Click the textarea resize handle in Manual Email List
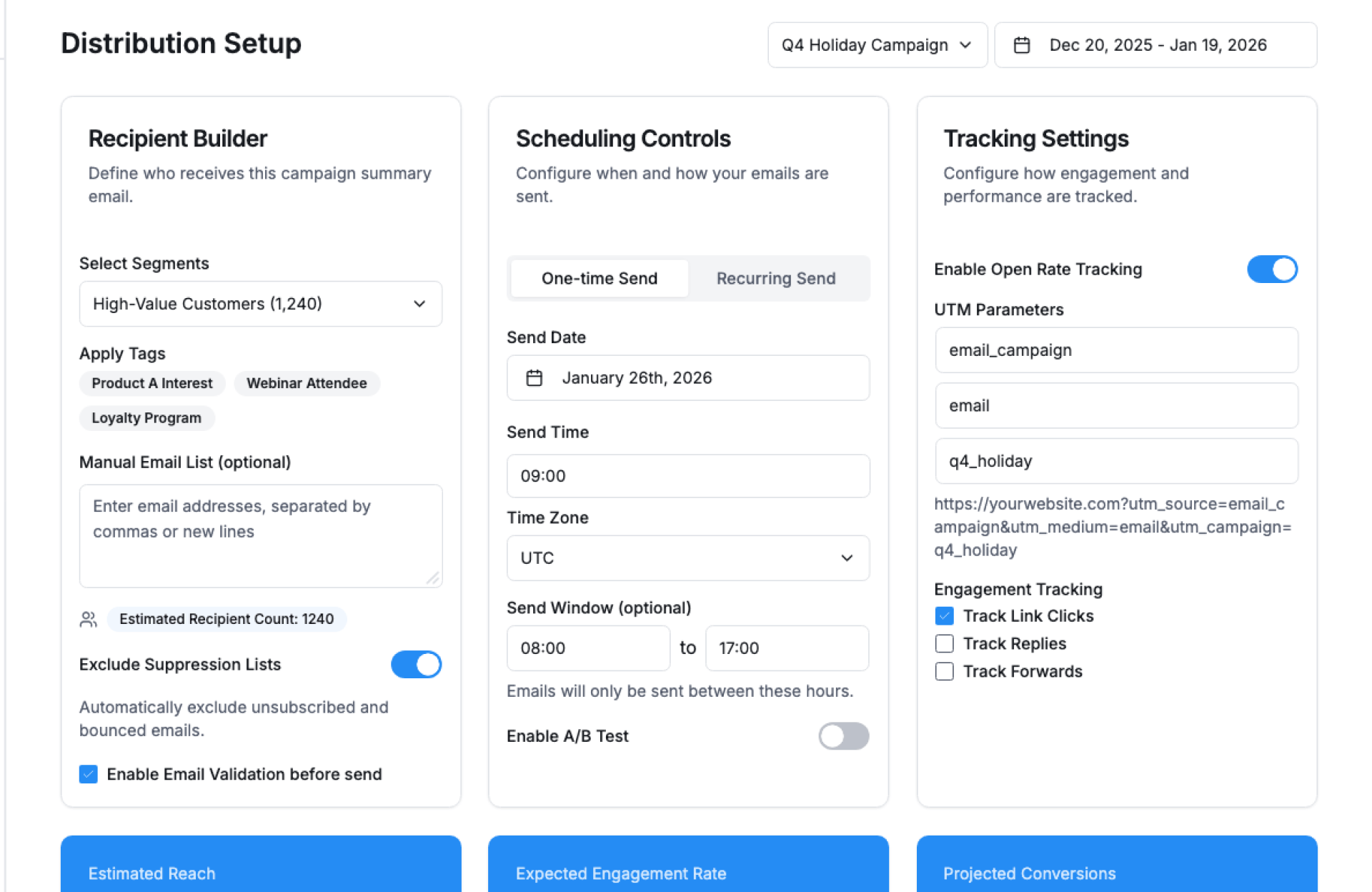Viewport: 1372px width, 892px height. 433,578
